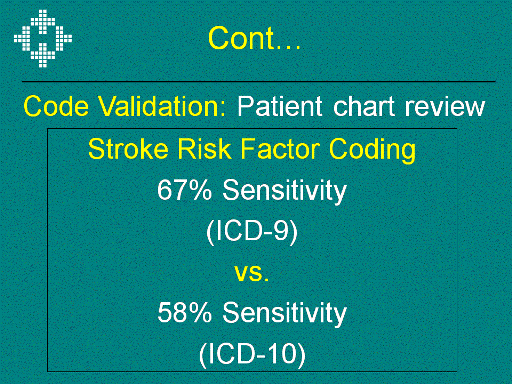512x384 pixels.
Task: Select the "(ICD-10)" label
Action: tap(252, 354)
